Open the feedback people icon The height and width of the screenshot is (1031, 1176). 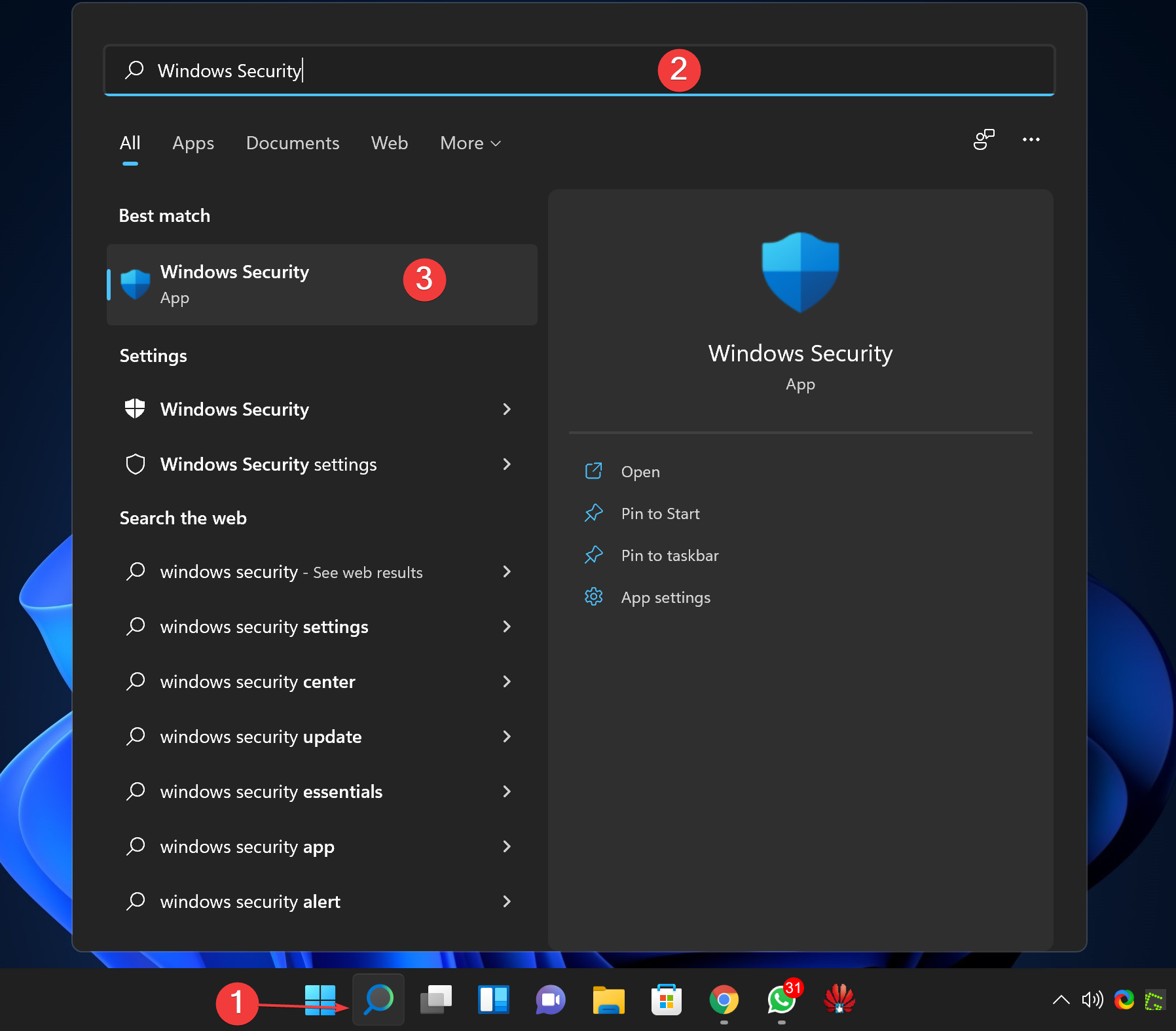(983, 139)
